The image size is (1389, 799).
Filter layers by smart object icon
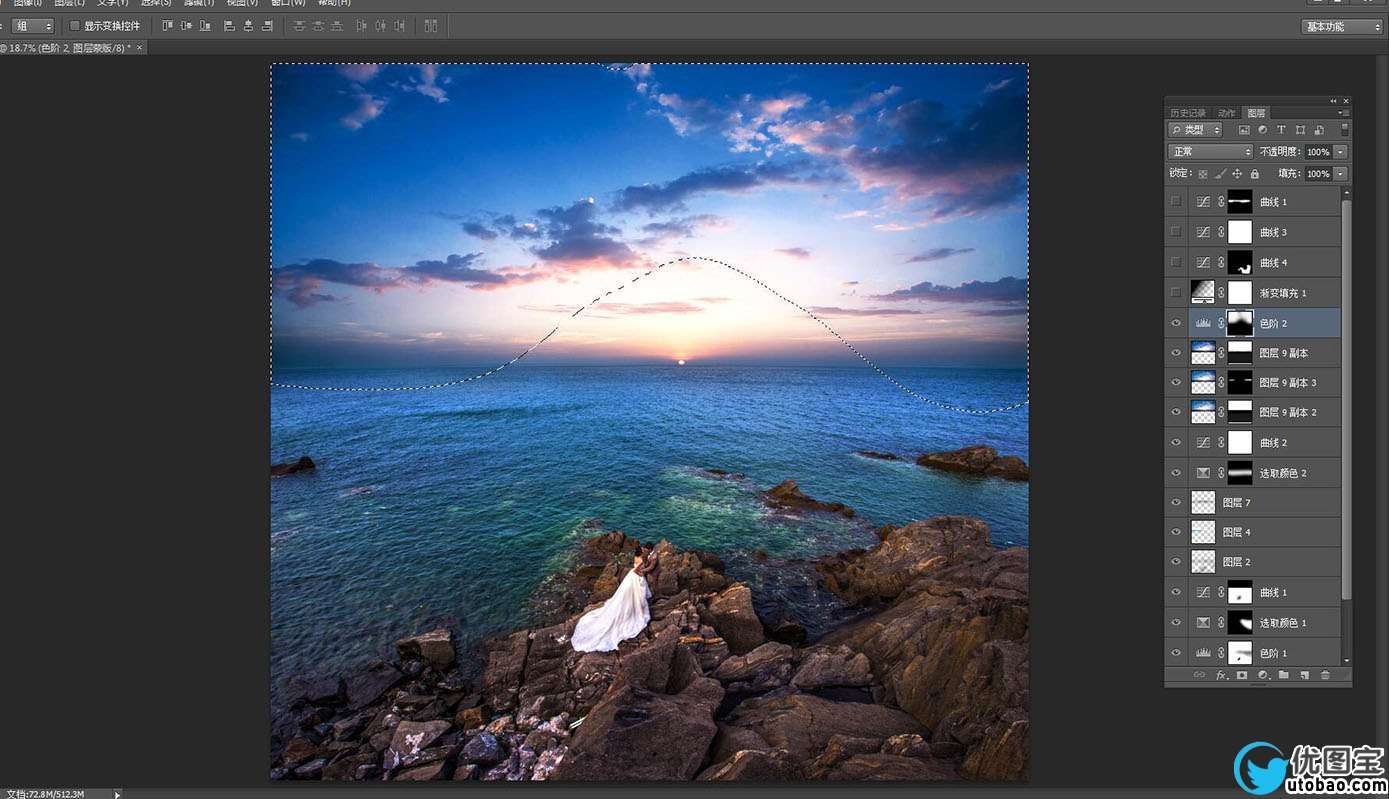[x=1319, y=130]
